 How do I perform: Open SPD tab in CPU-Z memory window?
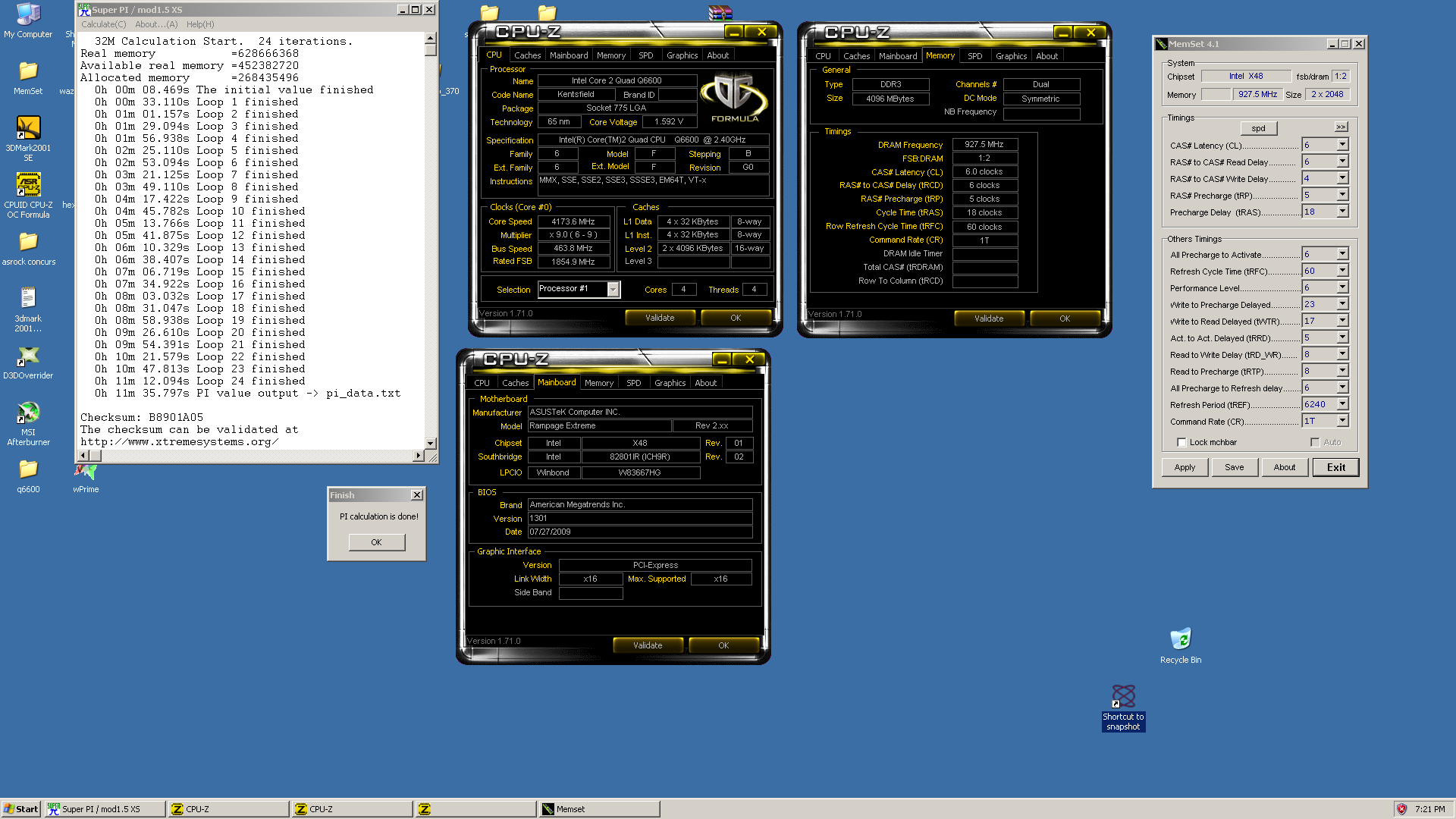click(974, 56)
